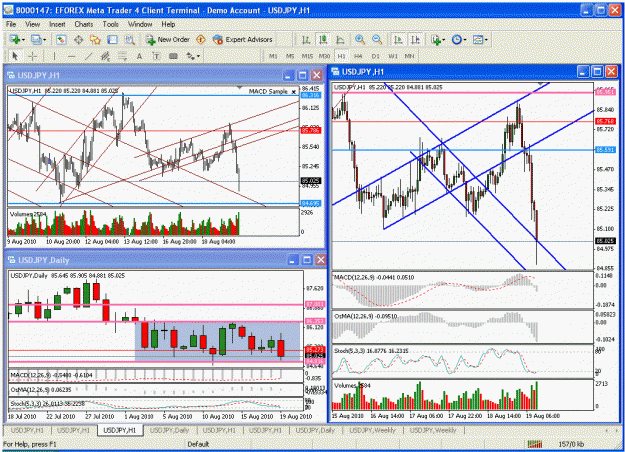Switch to the M30 timeframe
Screen dimensions: 625x452
324,56
